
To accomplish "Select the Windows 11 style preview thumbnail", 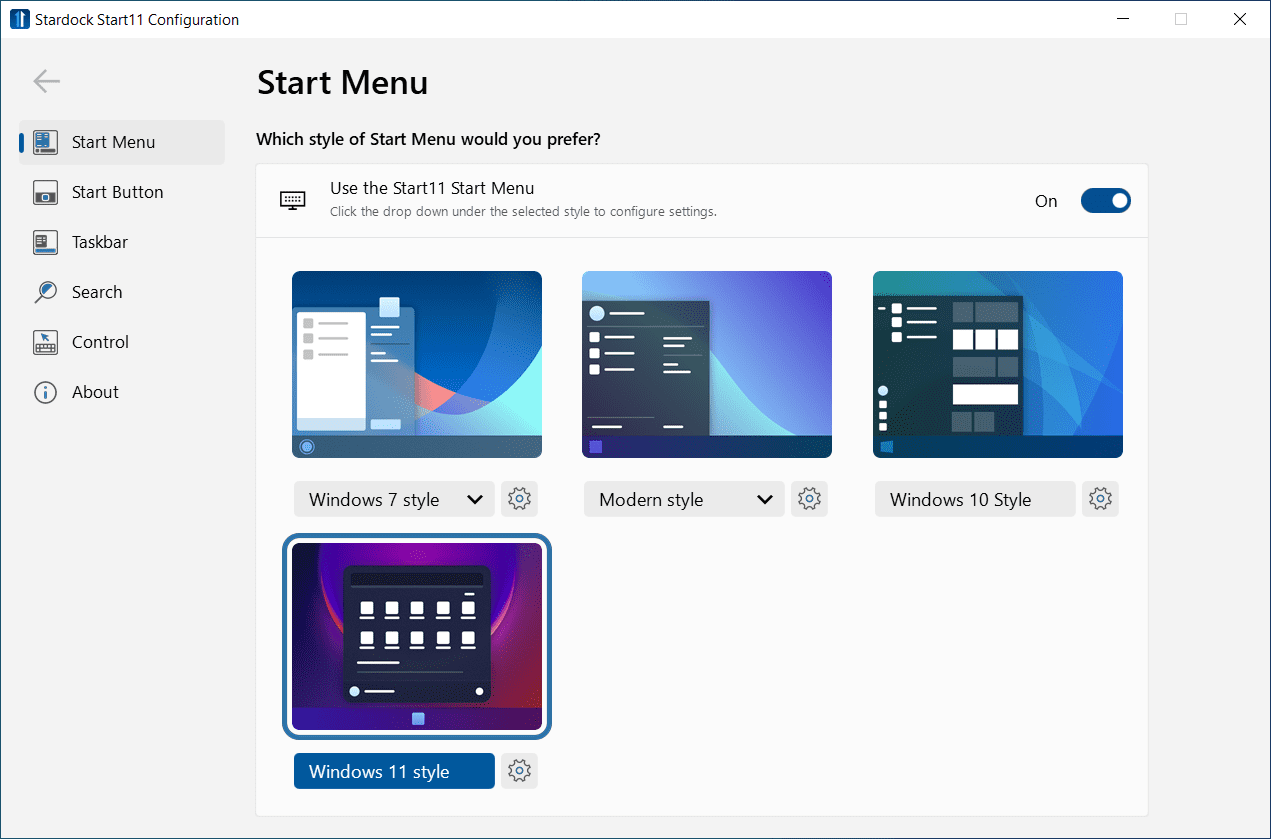I will pyautogui.click(x=417, y=636).
